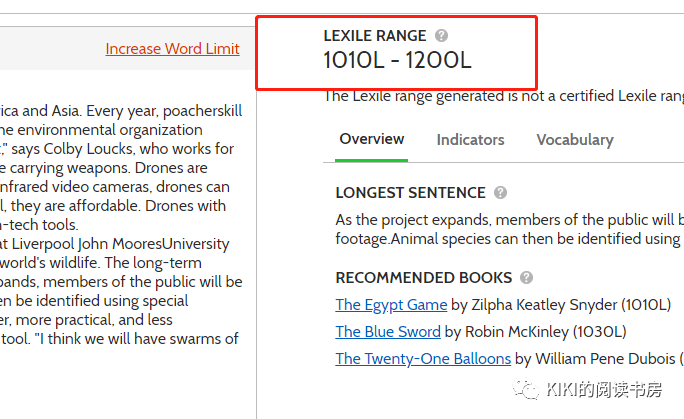
Task: Open the help icon beside Longest Sentence
Action: pos(500,193)
